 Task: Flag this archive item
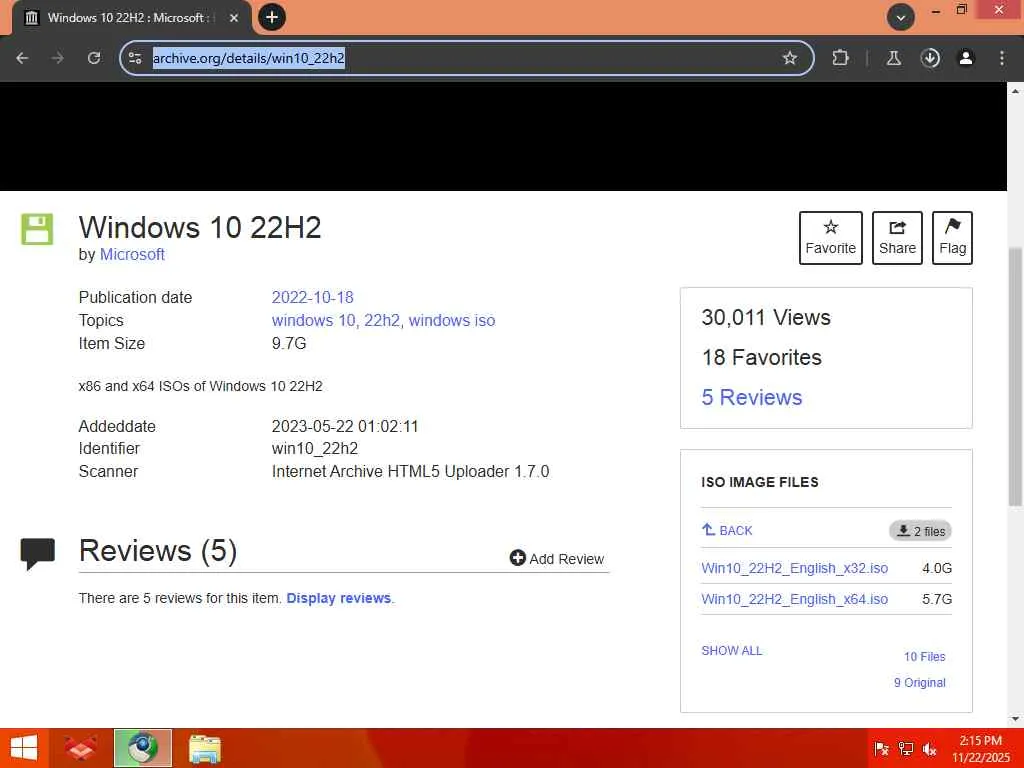click(952, 238)
